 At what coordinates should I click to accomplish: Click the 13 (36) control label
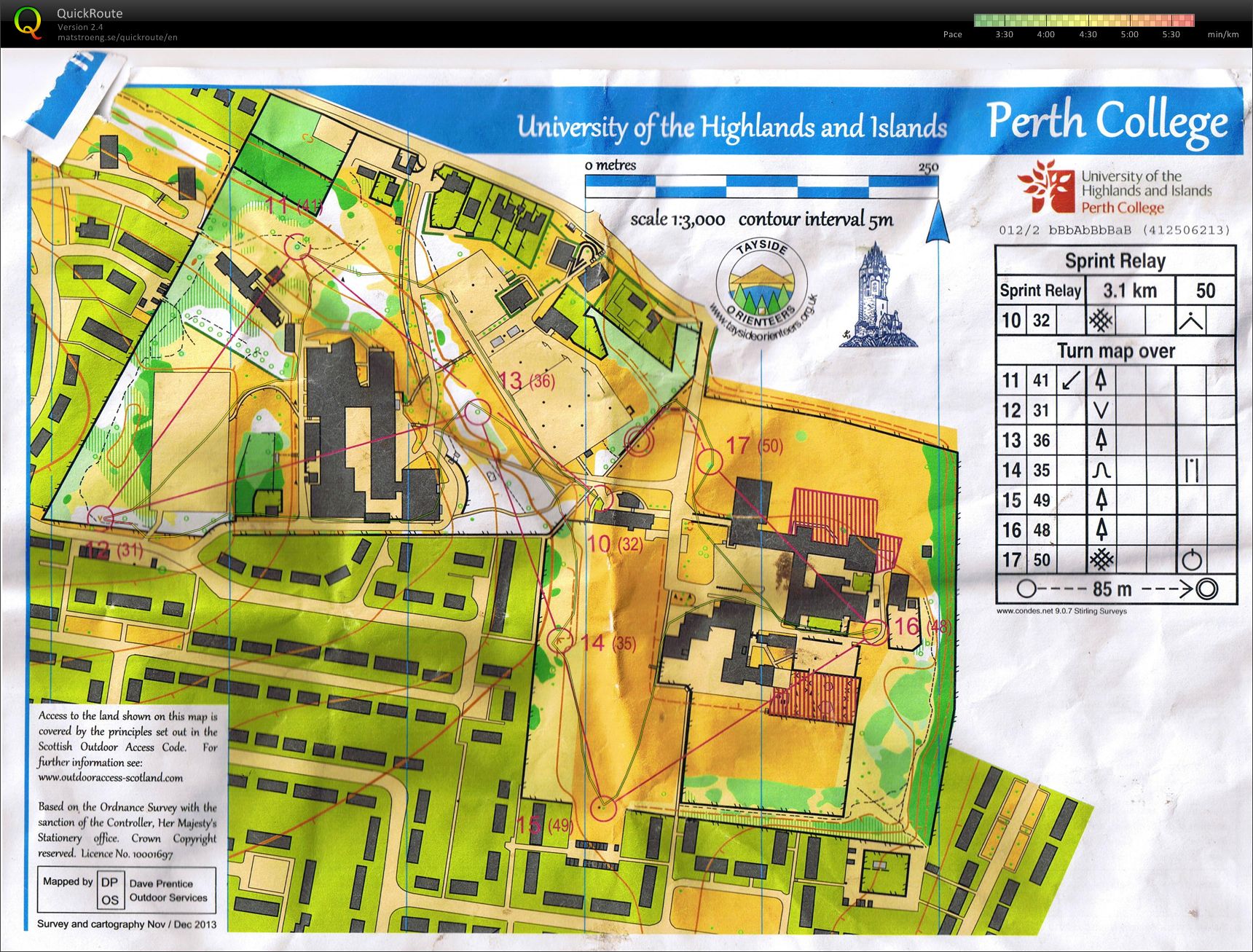click(x=526, y=380)
